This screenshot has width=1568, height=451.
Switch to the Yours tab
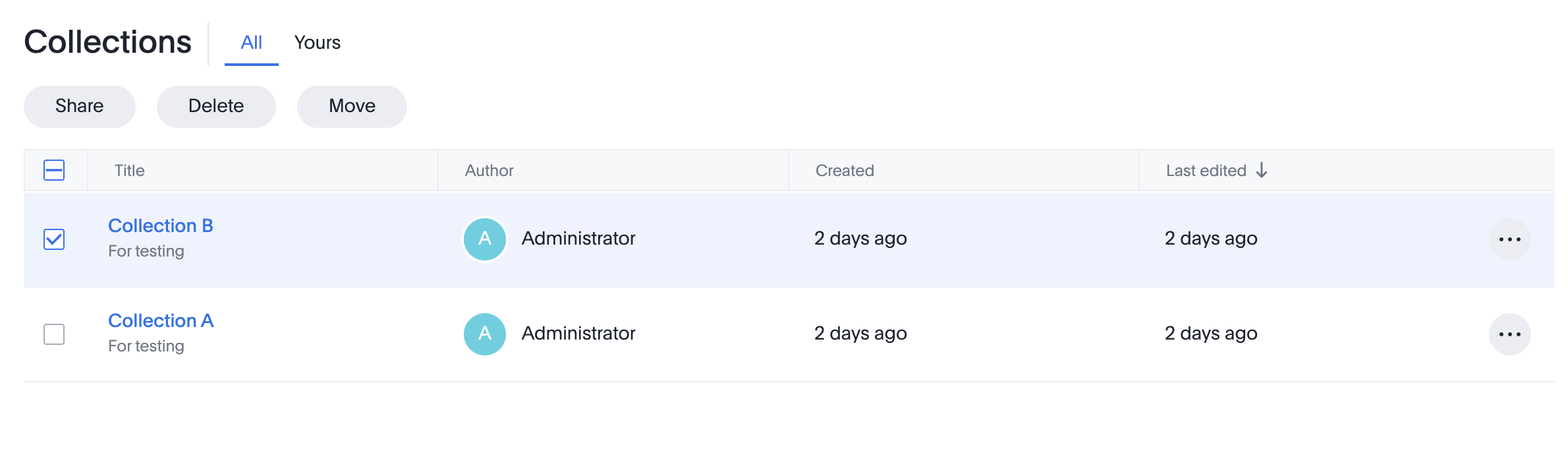[317, 43]
